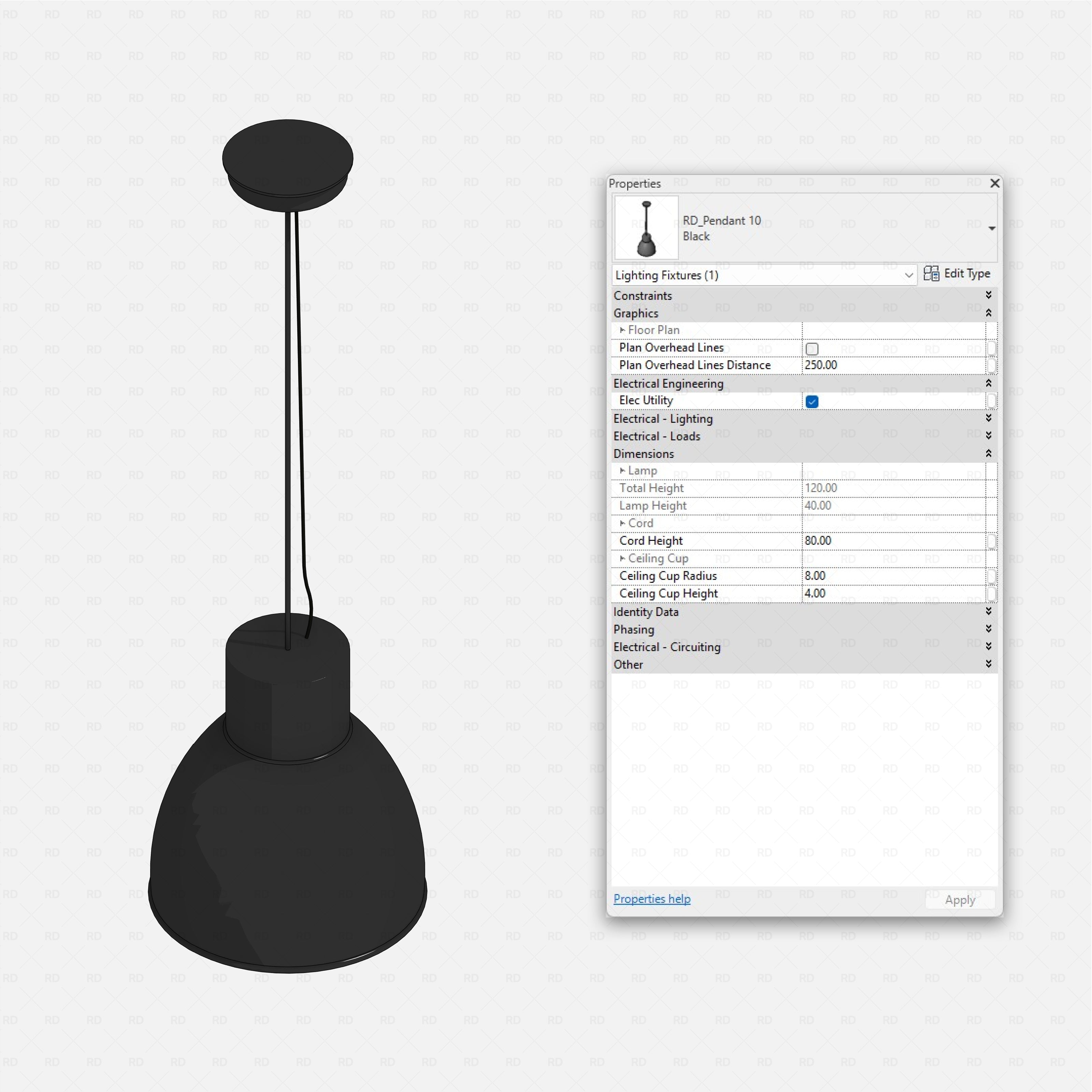This screenshot has width=1092, height=1092.
Task: Expand the Constraints section
Action: (989, 295)
